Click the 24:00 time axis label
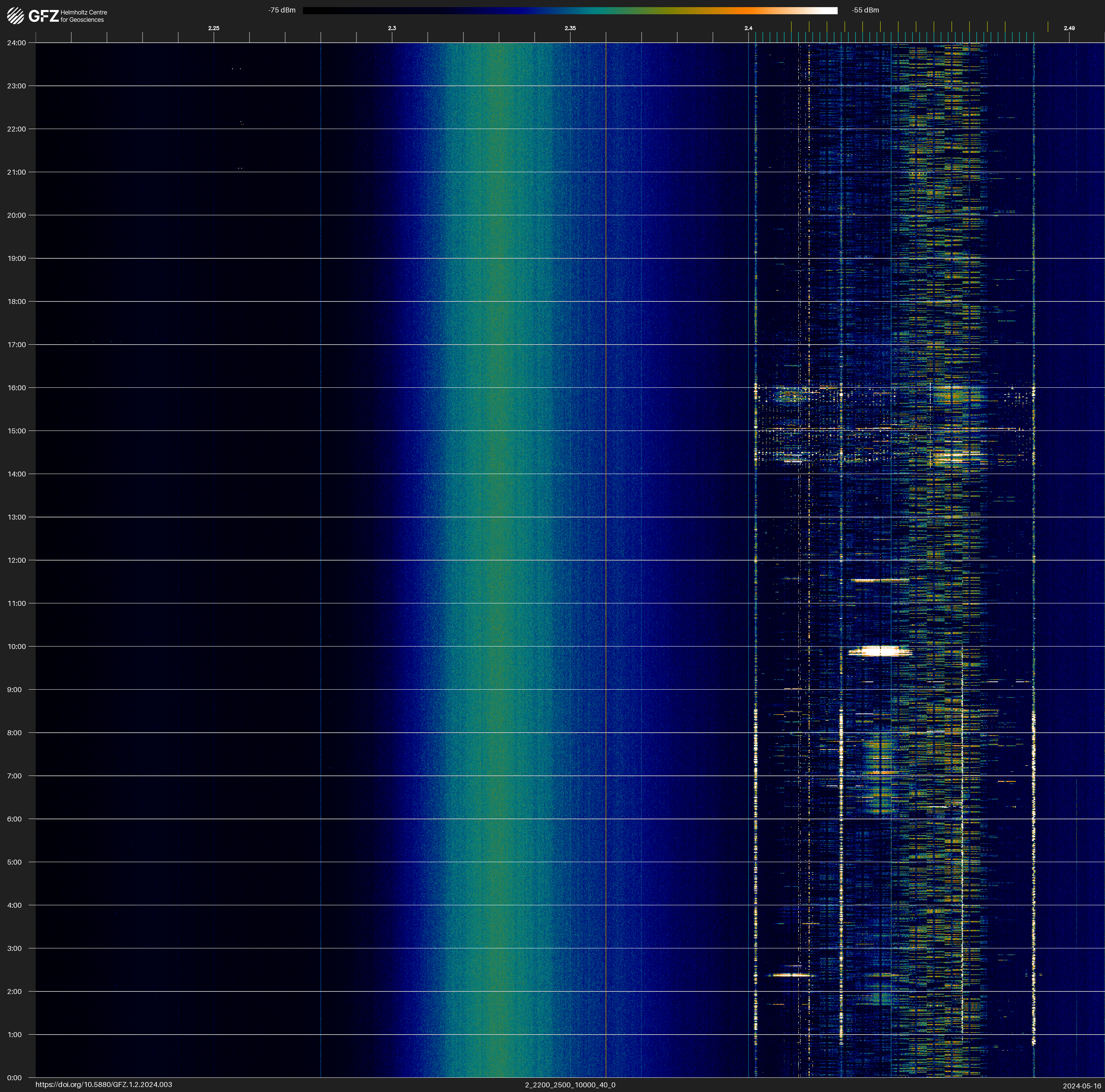Viewport: 1105px width, 1092px height. 17,43
